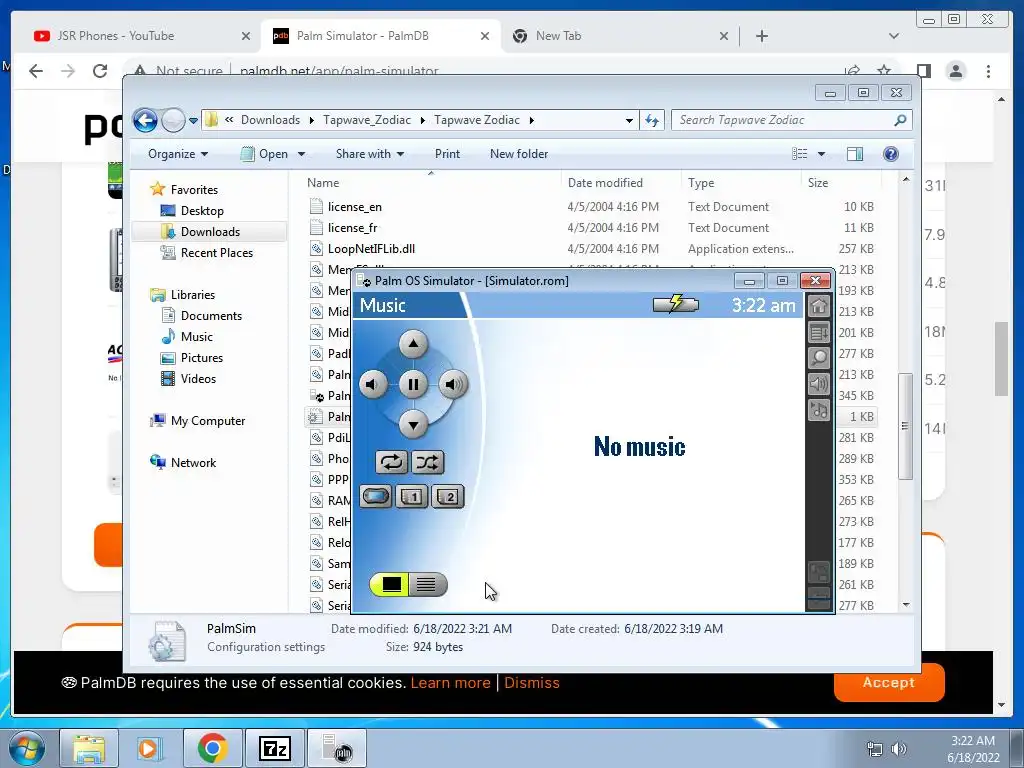The image size is (1024, 768).
Task: Tap the Find magnifier in Palm status bar
Action: click(x=819, y=358)
